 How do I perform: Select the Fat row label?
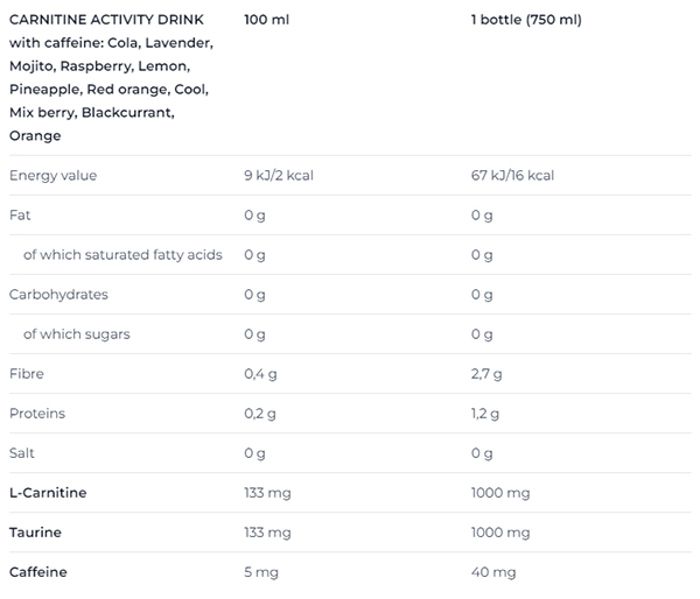(20, 215)
